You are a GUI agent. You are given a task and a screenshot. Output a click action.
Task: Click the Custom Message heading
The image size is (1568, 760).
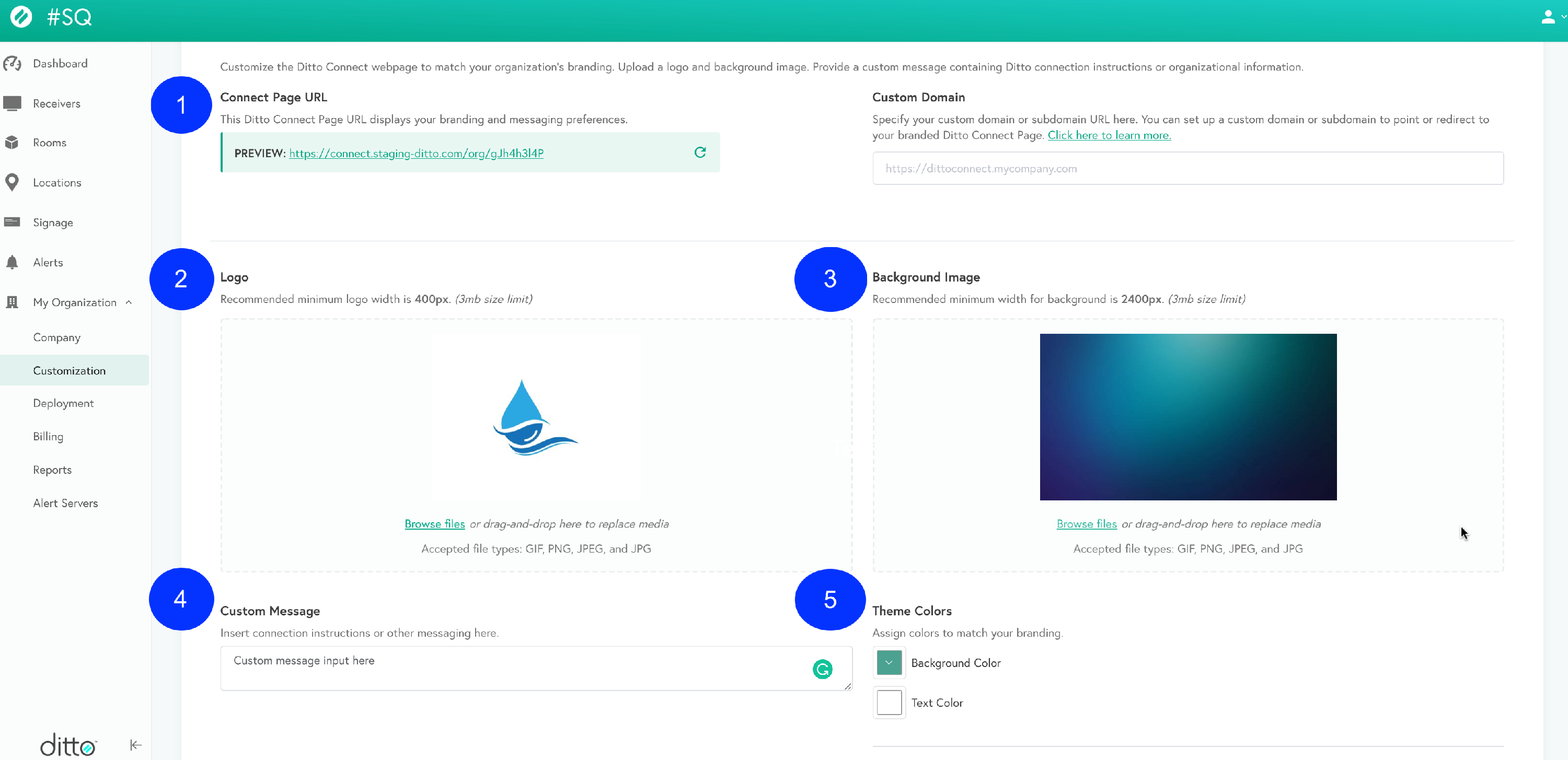click(x=270, y=611)
